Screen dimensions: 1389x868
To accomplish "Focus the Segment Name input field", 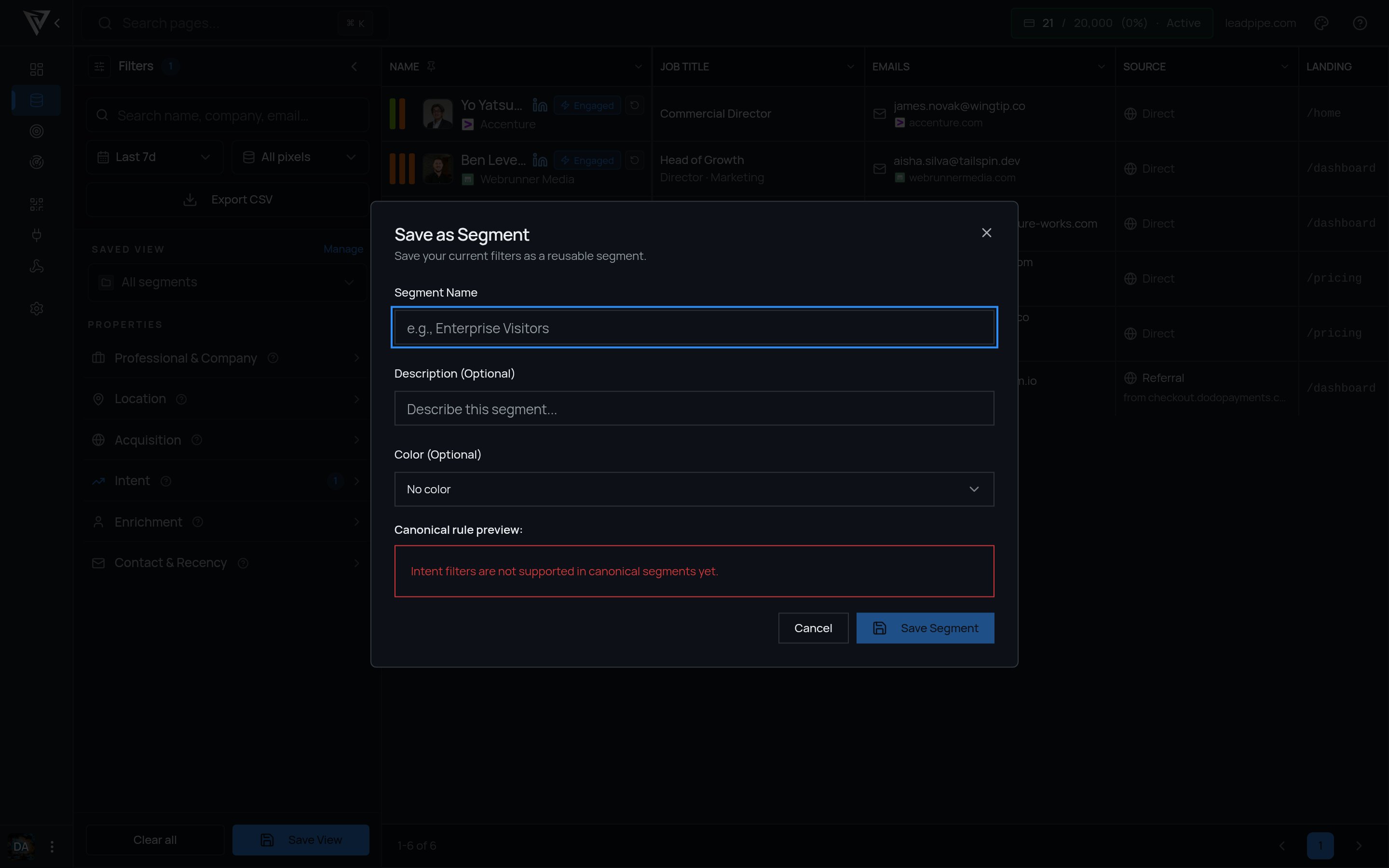I will 694,327.
